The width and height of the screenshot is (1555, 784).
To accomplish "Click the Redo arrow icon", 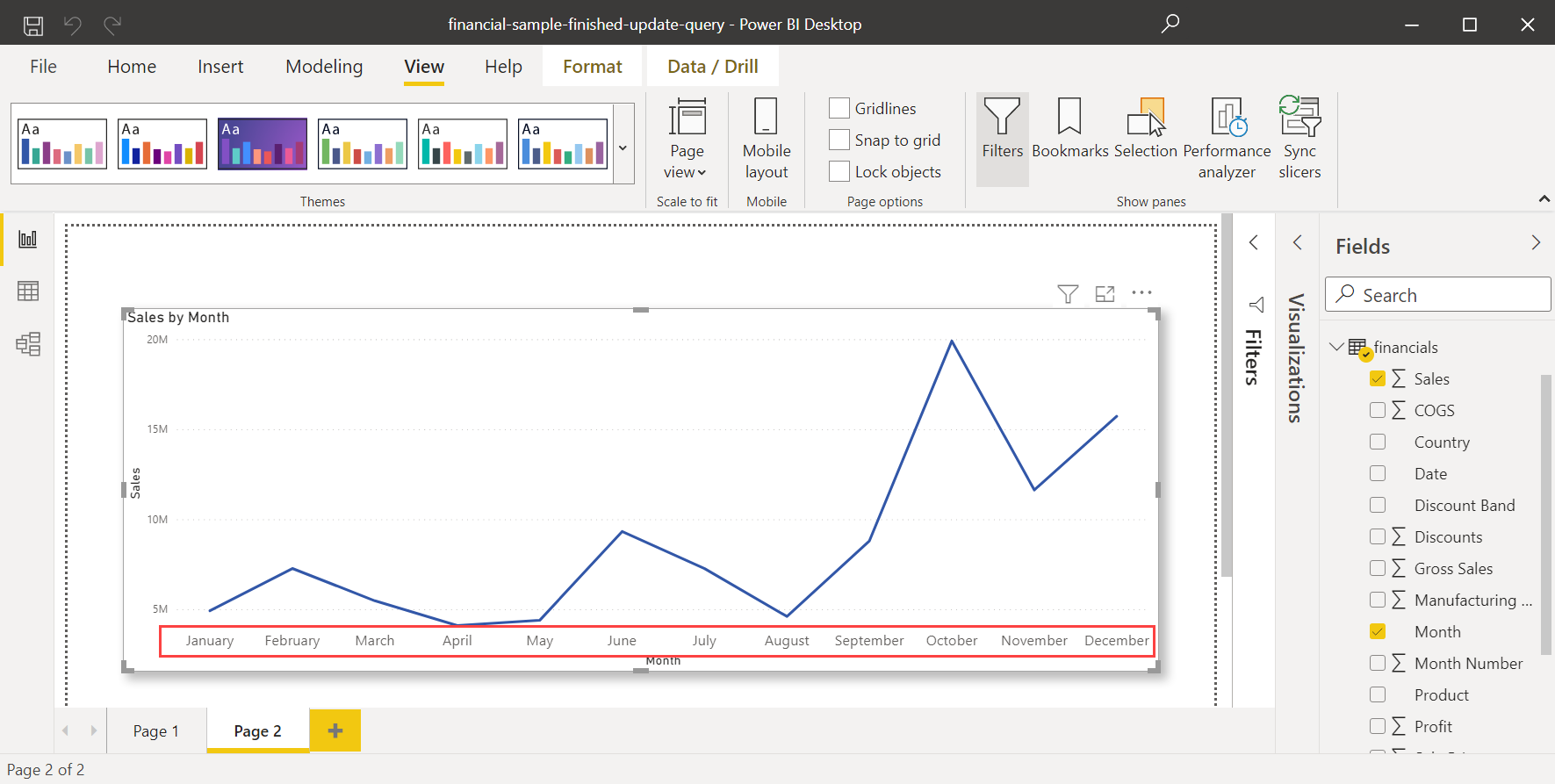I will point(112,25).
